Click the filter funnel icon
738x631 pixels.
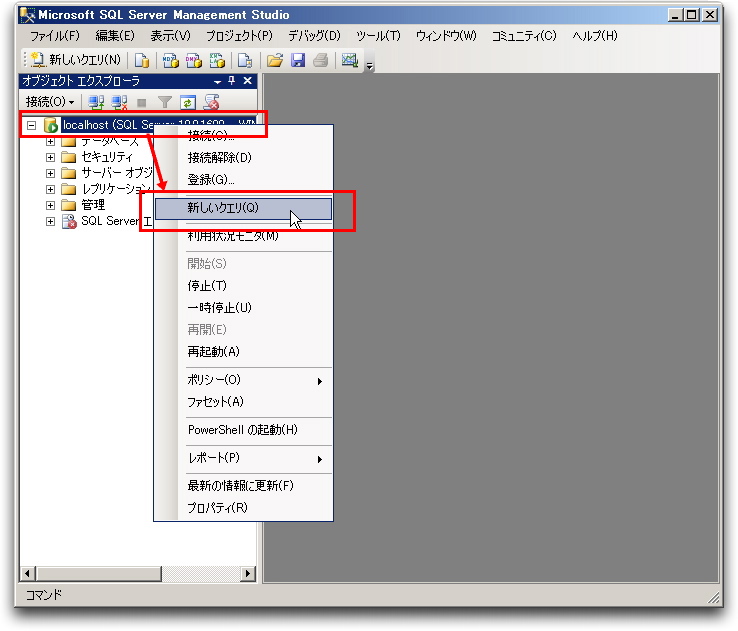pos(165,102)
